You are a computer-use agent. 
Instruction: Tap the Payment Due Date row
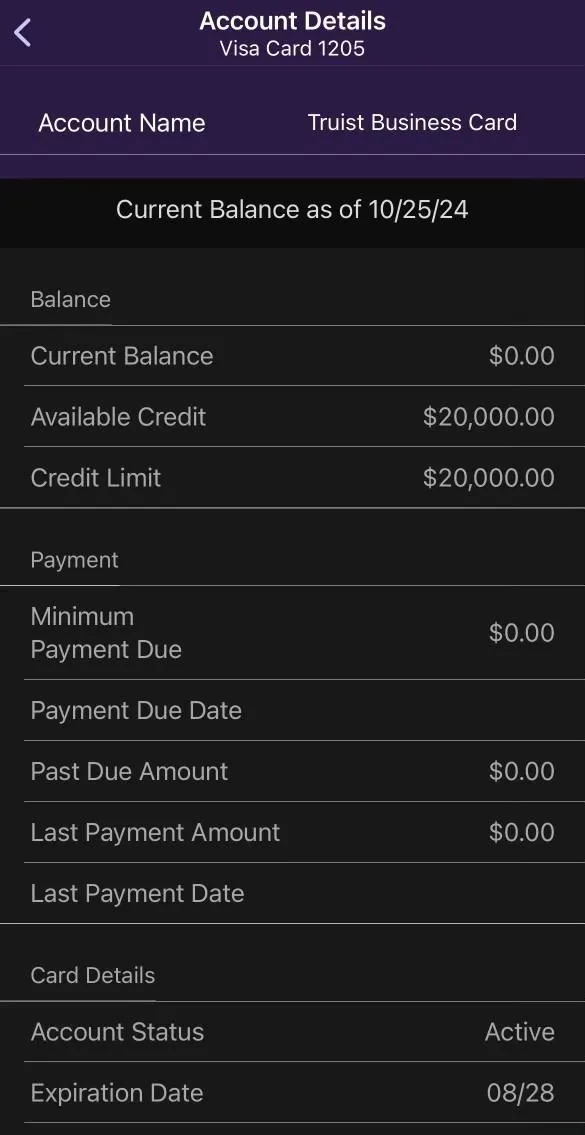[x=292, y=710]
